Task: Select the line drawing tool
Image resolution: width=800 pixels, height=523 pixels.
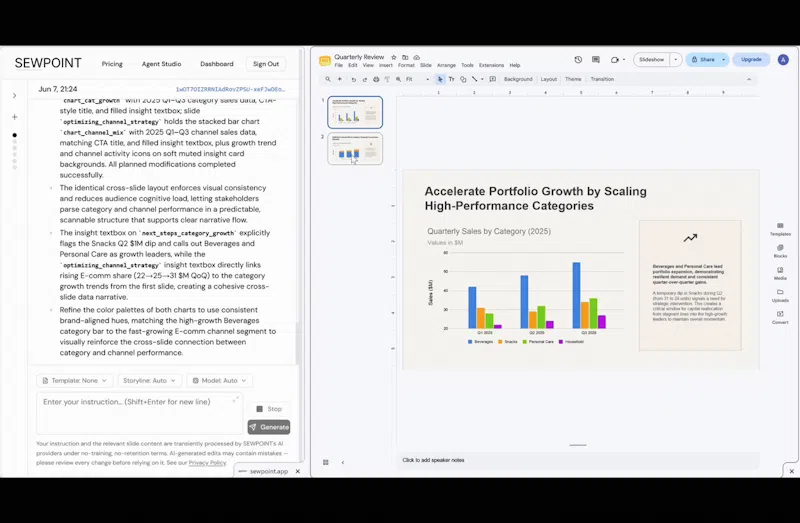Action: (x=474, y=79)
